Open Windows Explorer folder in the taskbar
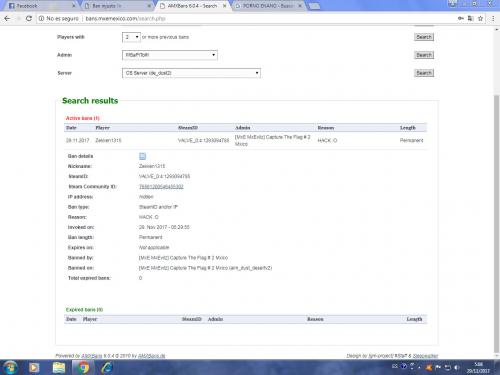The width and height of the screenshot is (500, 375). point(59,367)
